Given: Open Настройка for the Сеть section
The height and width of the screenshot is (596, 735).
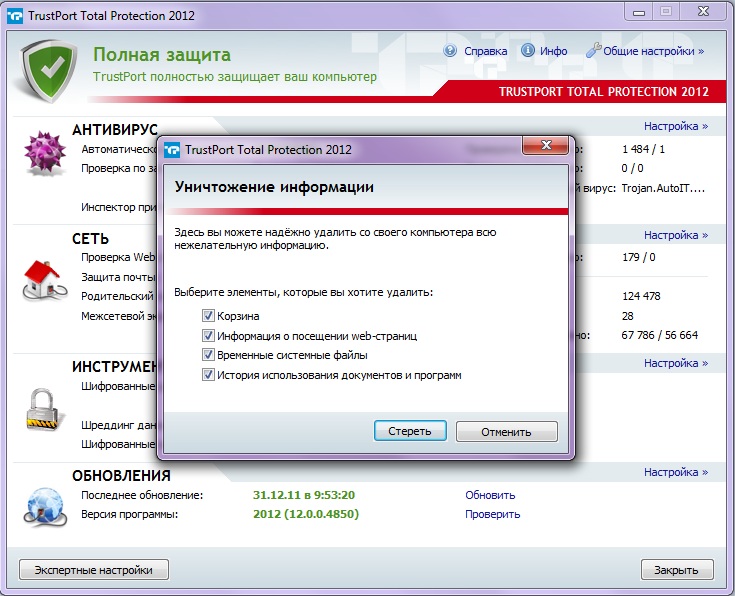Looking at the screenshot, I should tap(675, 235).
